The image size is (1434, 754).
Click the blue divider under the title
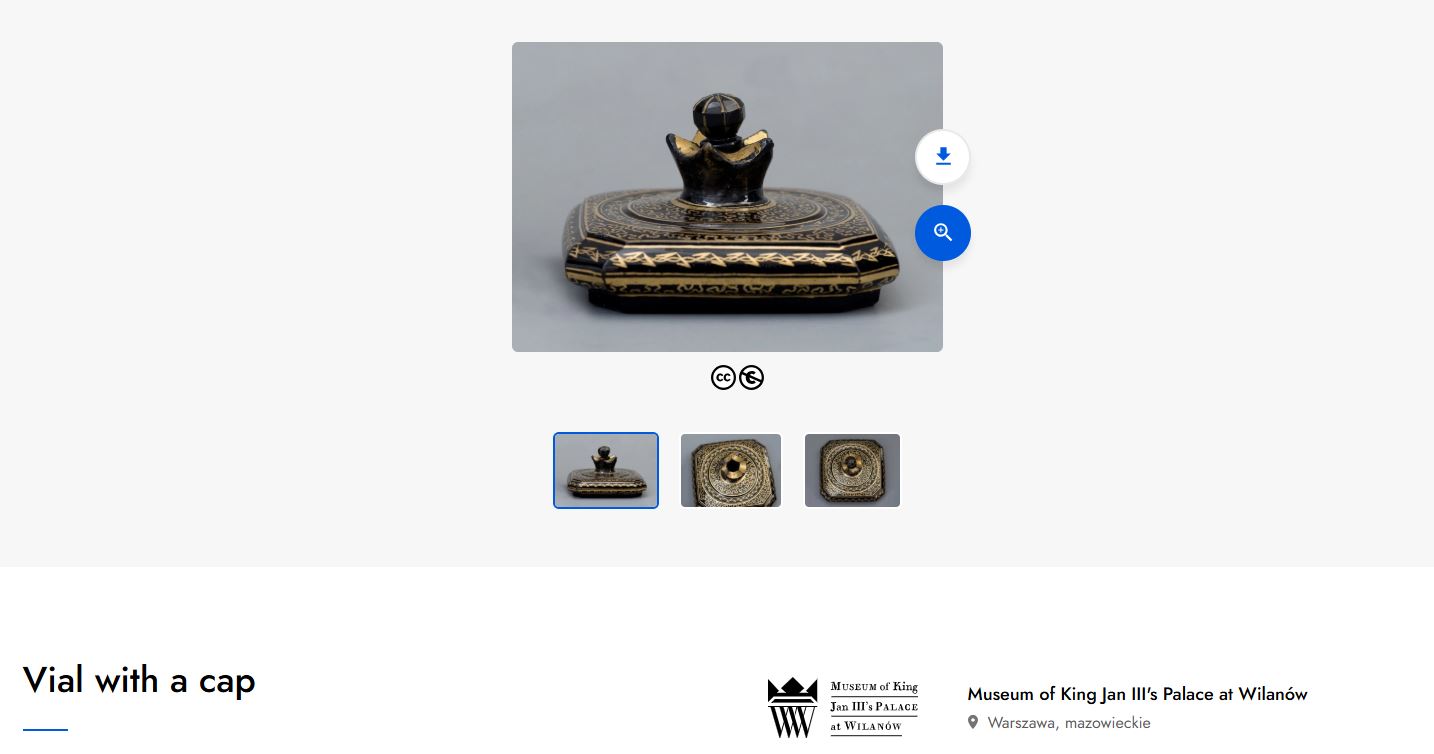(45, 730)
